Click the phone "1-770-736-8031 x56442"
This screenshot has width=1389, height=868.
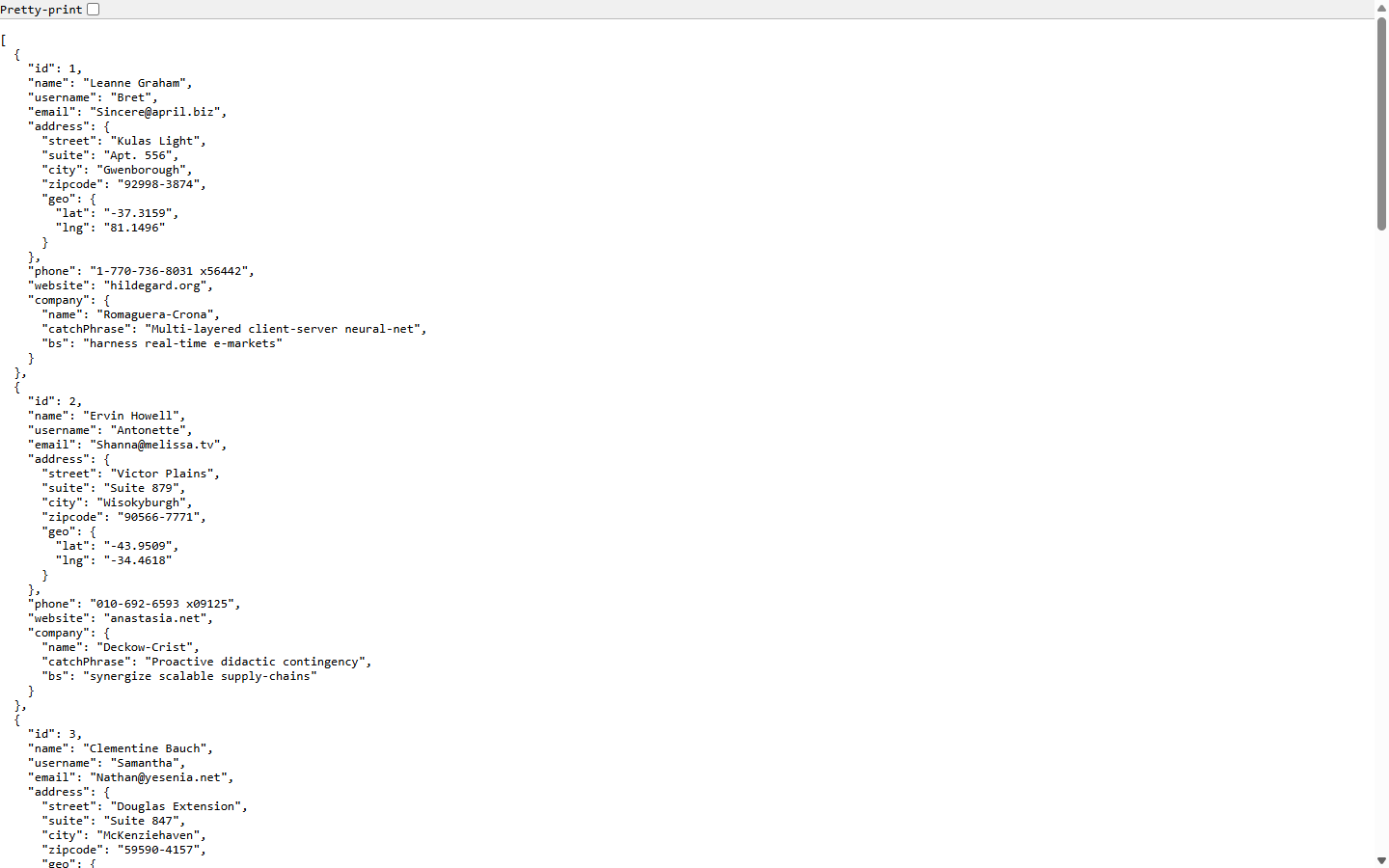[x=170, y=271]
